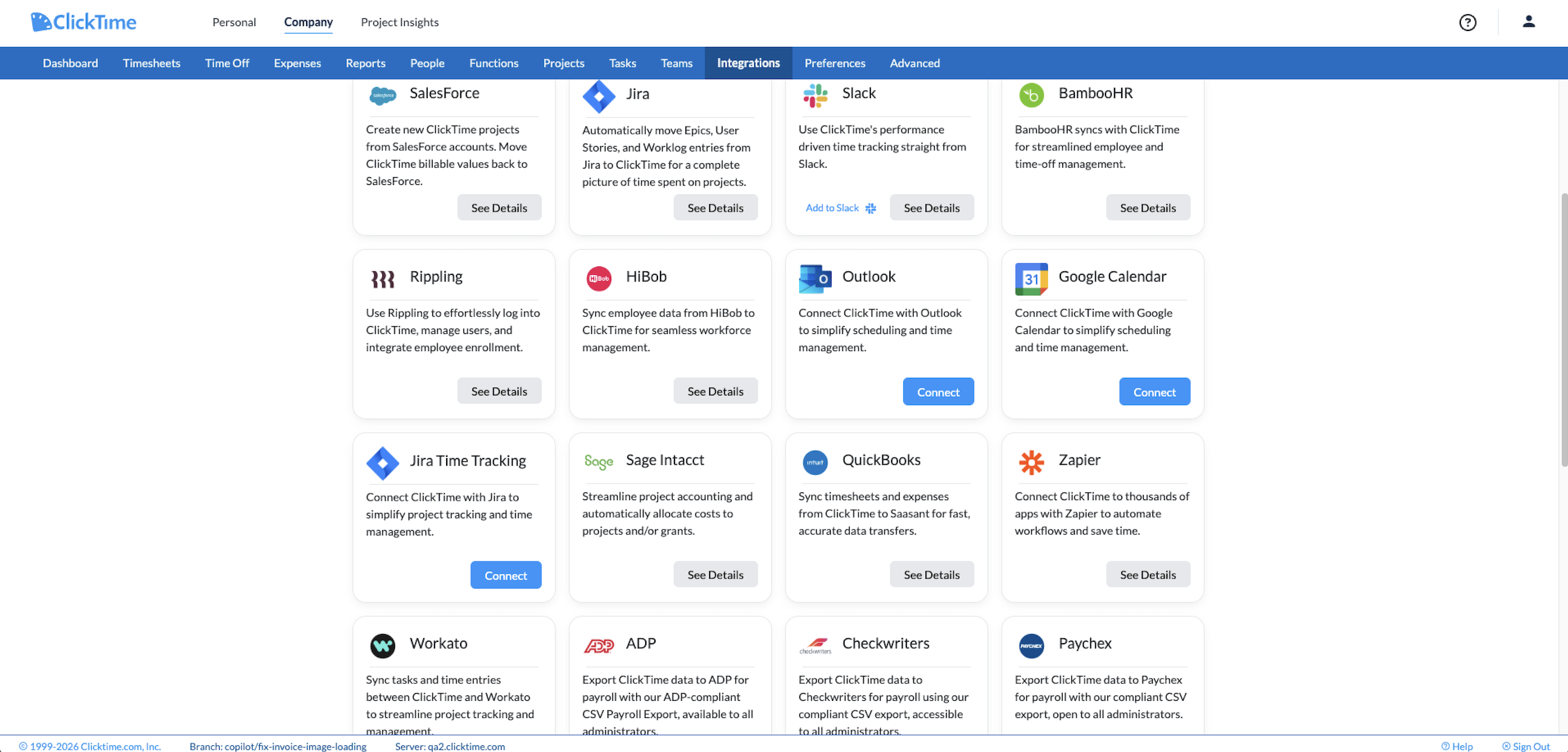Open the Project Insights tab
1568x752 pixels.
(x=400, y=22)
